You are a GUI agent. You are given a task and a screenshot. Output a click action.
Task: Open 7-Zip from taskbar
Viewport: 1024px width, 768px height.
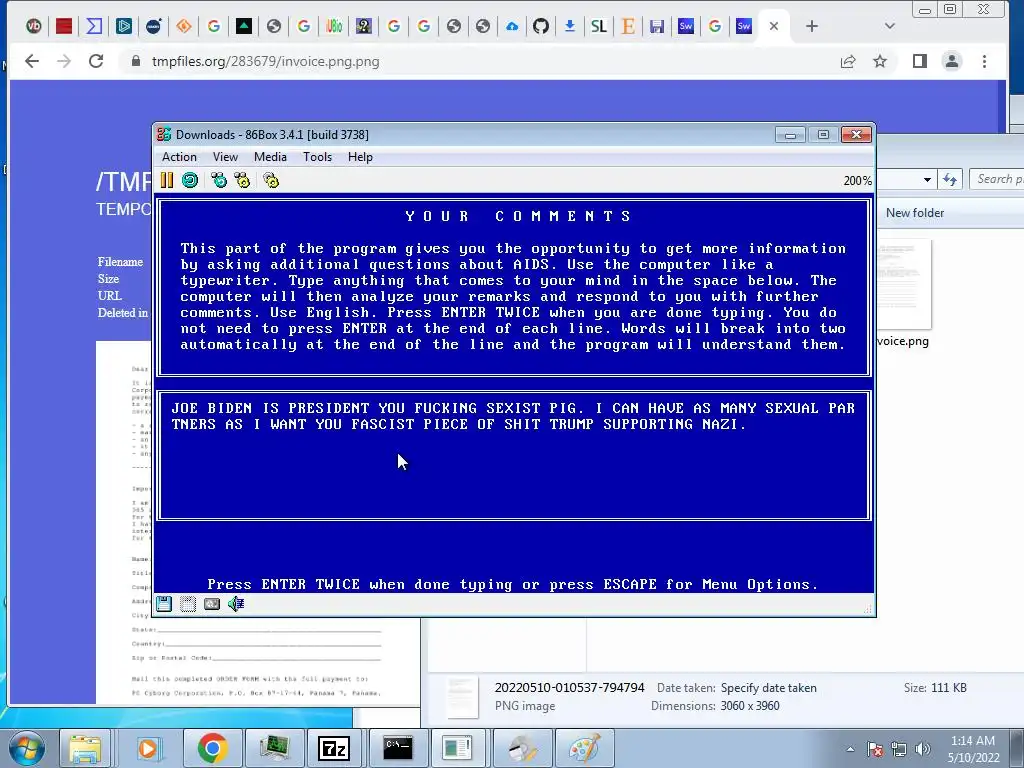point(333,748)
